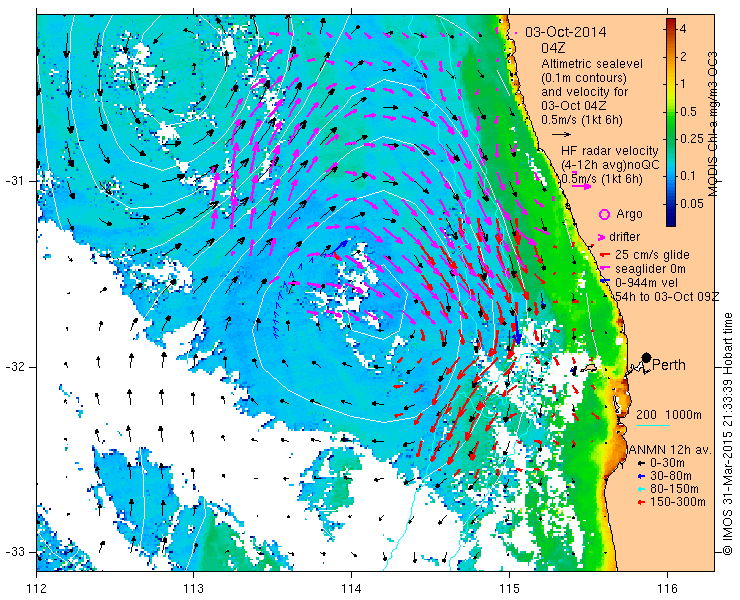Click the magenta seaglider 0m legend marker

[604, 269]
